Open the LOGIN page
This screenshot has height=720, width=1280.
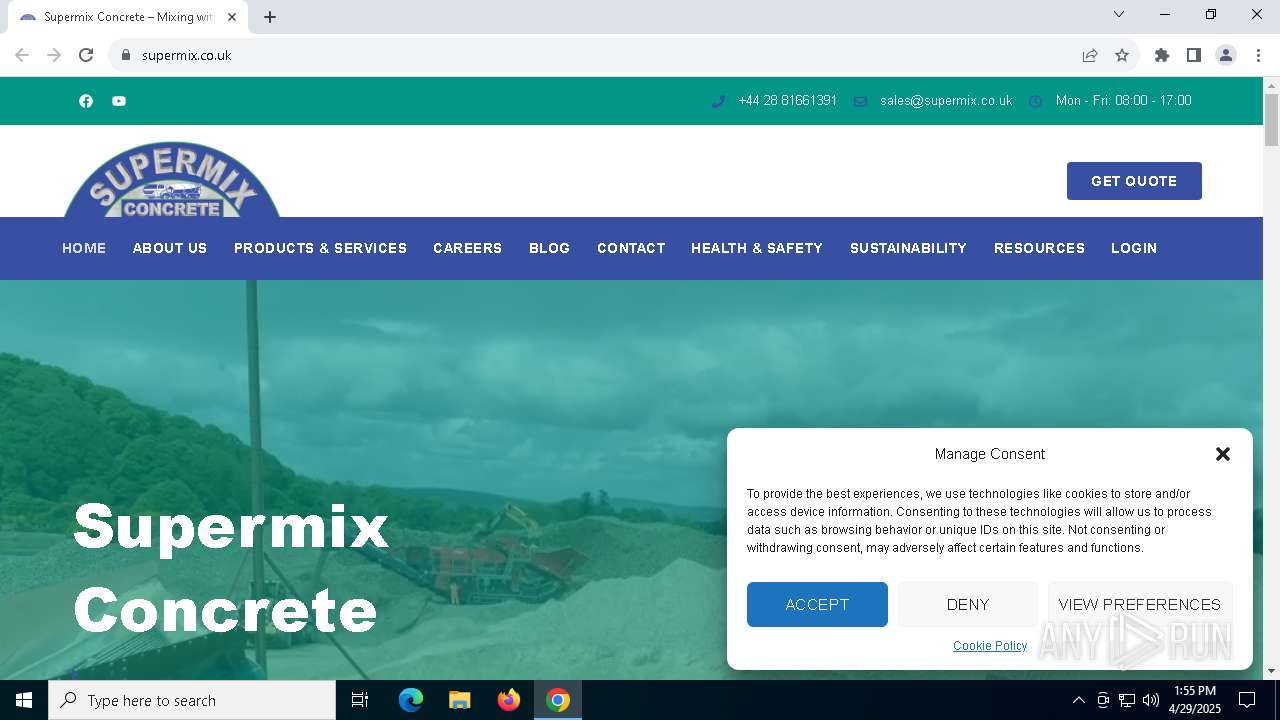(x=1134, y=248)
